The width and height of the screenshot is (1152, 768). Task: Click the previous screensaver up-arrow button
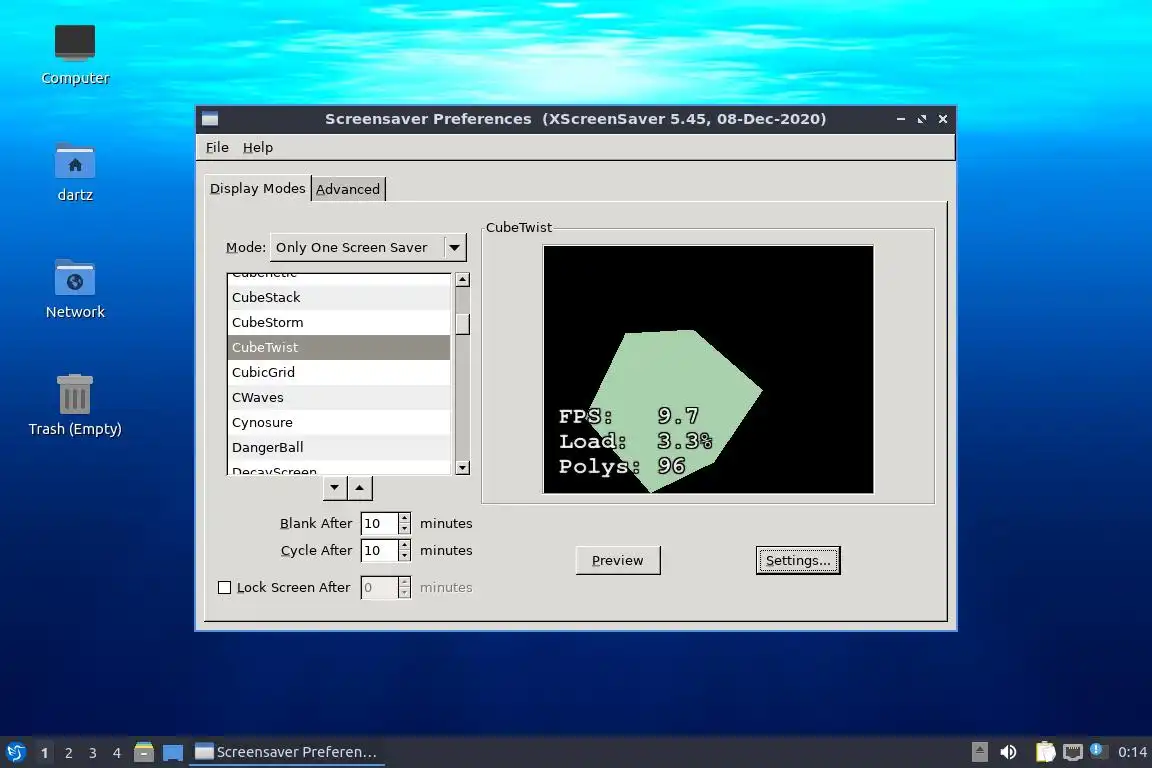pyautogui.click(x=359, y=487)
